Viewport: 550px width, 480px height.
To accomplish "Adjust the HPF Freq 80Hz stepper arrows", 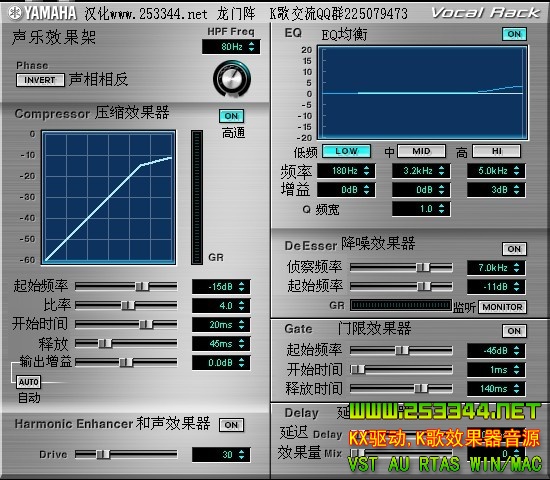I will 251,47.
